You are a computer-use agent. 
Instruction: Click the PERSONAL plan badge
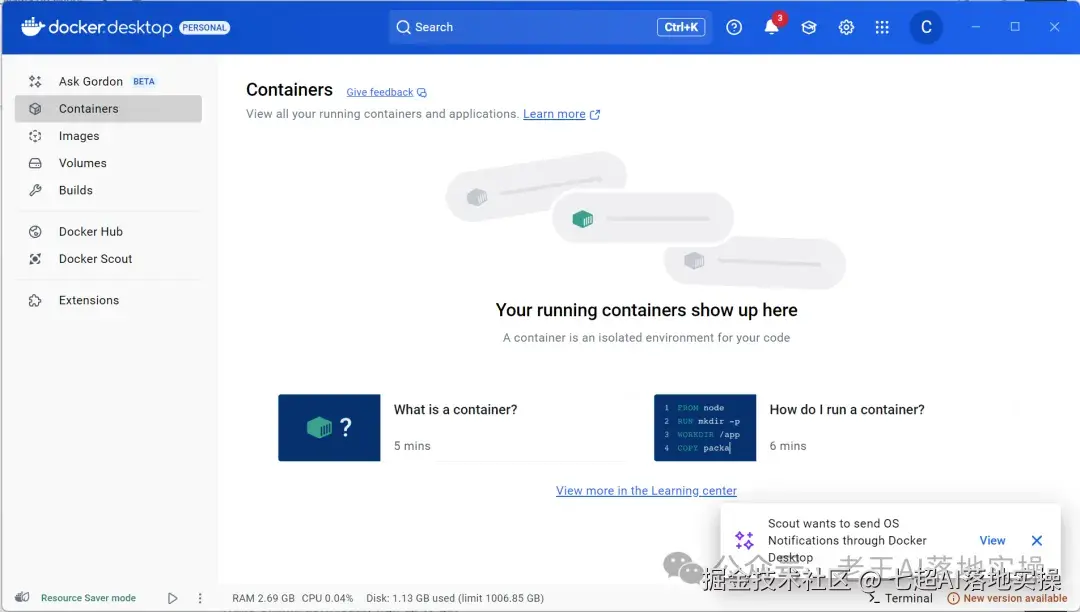pyautogui.click(x=205, y=28)
